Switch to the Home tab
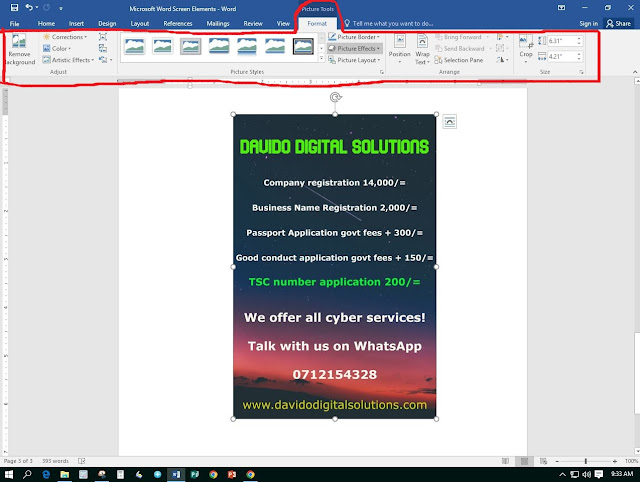Image resolution: width=640 pixels, height=482 pixels. (46, 24)
